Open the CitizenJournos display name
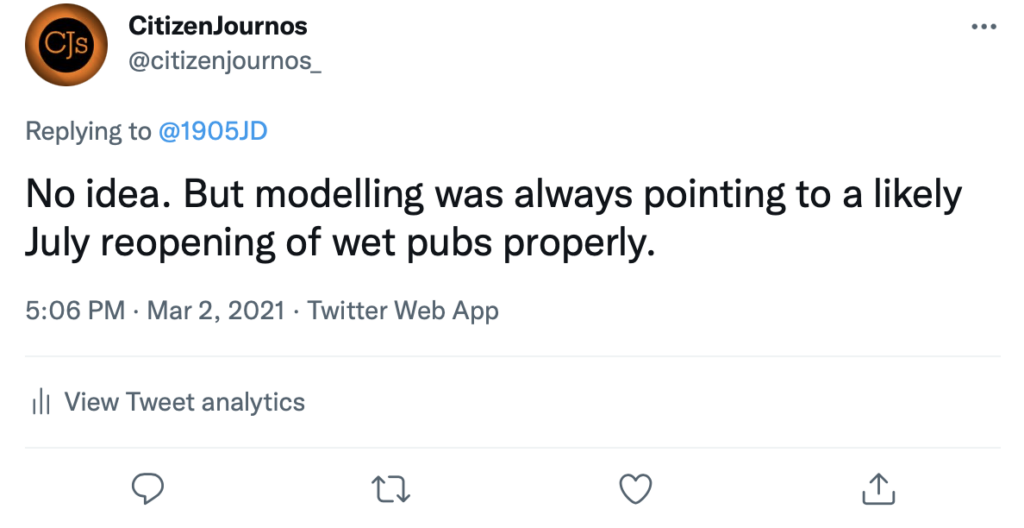 click(218, 25)
